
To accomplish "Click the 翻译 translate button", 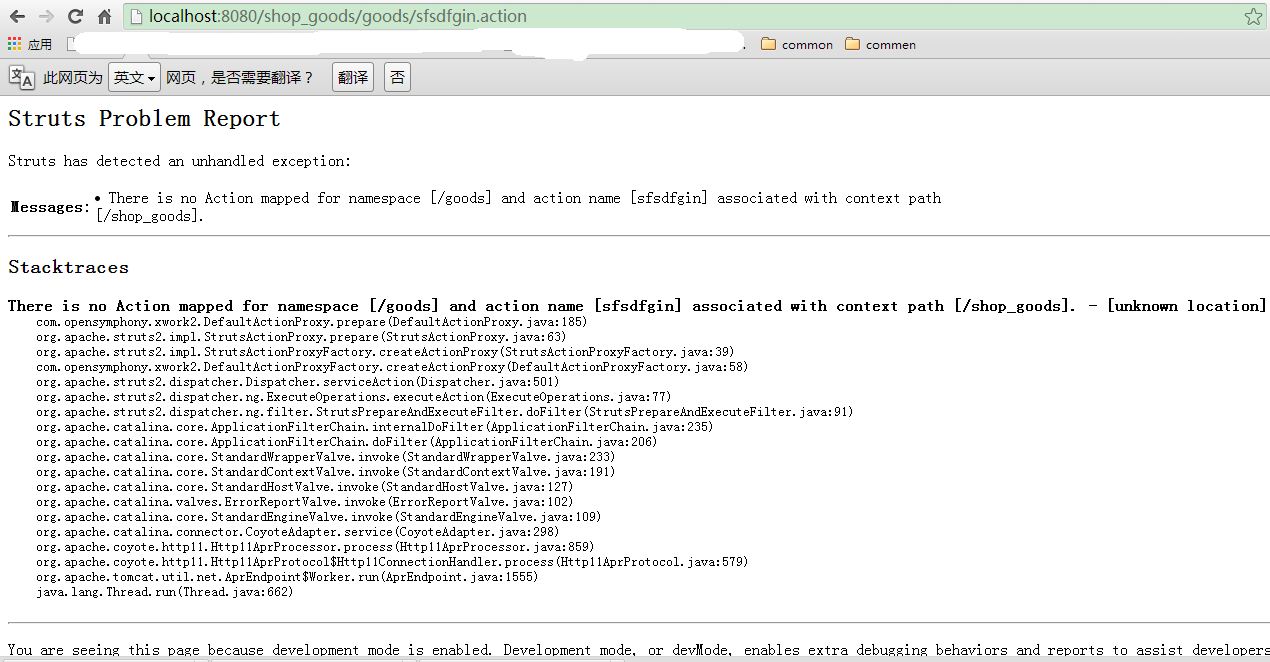I will tap(353, 77).
